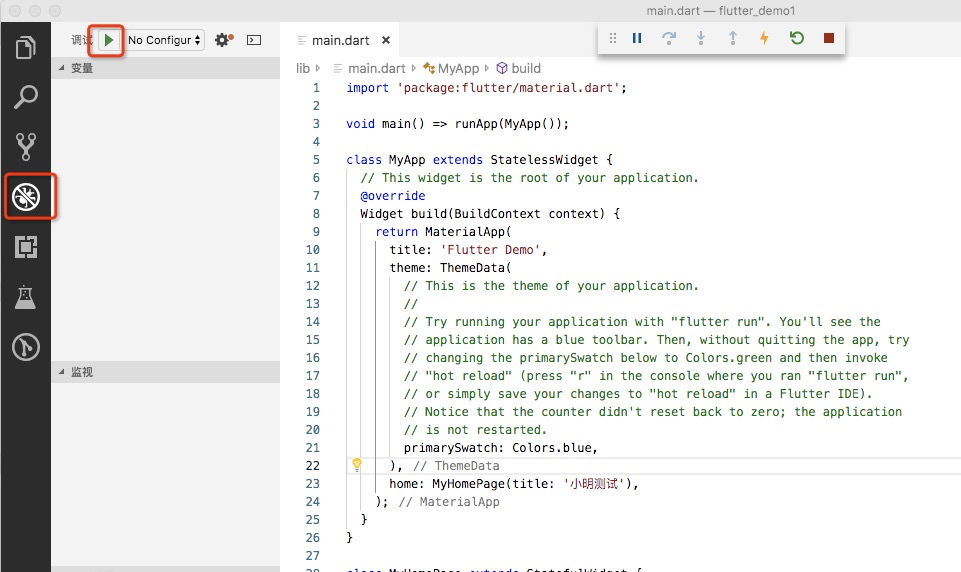The height and width of the screenshot is (572, 961).
Task: Click line number 23 in the gutter
Action: point(313,484)
